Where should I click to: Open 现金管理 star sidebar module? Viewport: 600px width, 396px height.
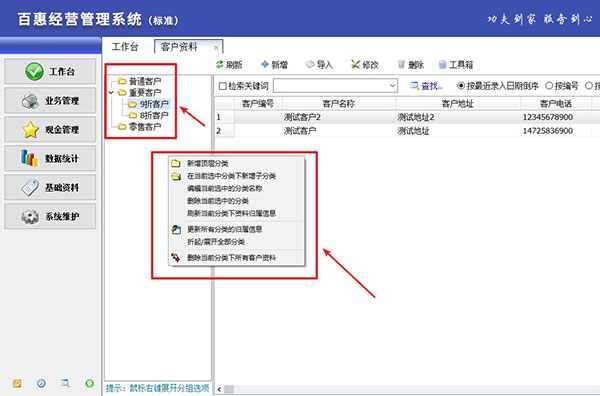pos(50,129)
